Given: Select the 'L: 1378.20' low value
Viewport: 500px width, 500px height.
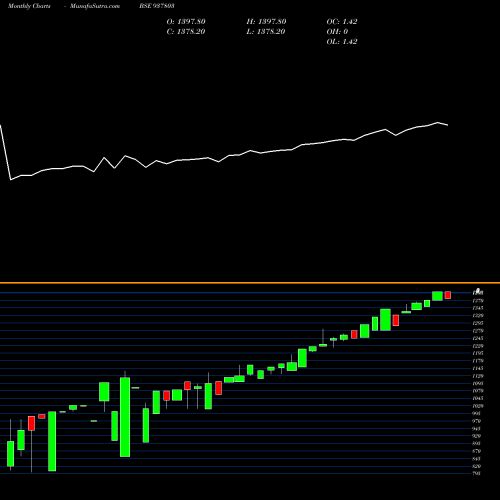Looking at the screenshot, I should click(x=266, y=32).
